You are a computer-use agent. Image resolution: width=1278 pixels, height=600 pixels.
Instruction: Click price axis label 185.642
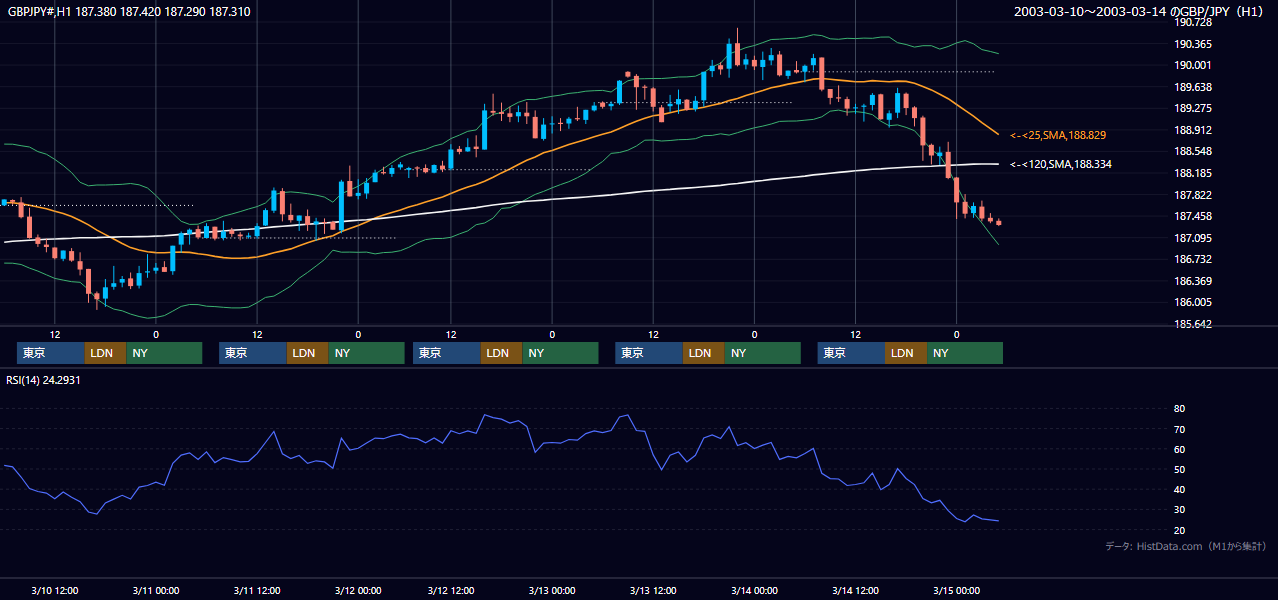pyautogui.click(x=1193, y=324)
